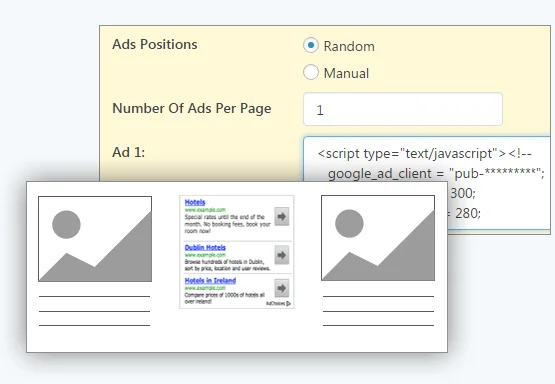Image resolution: width=555 pixels, height=384 pixels.
Task: Click the special rates description in Hotels ad
Action: [x=227, y=224]
